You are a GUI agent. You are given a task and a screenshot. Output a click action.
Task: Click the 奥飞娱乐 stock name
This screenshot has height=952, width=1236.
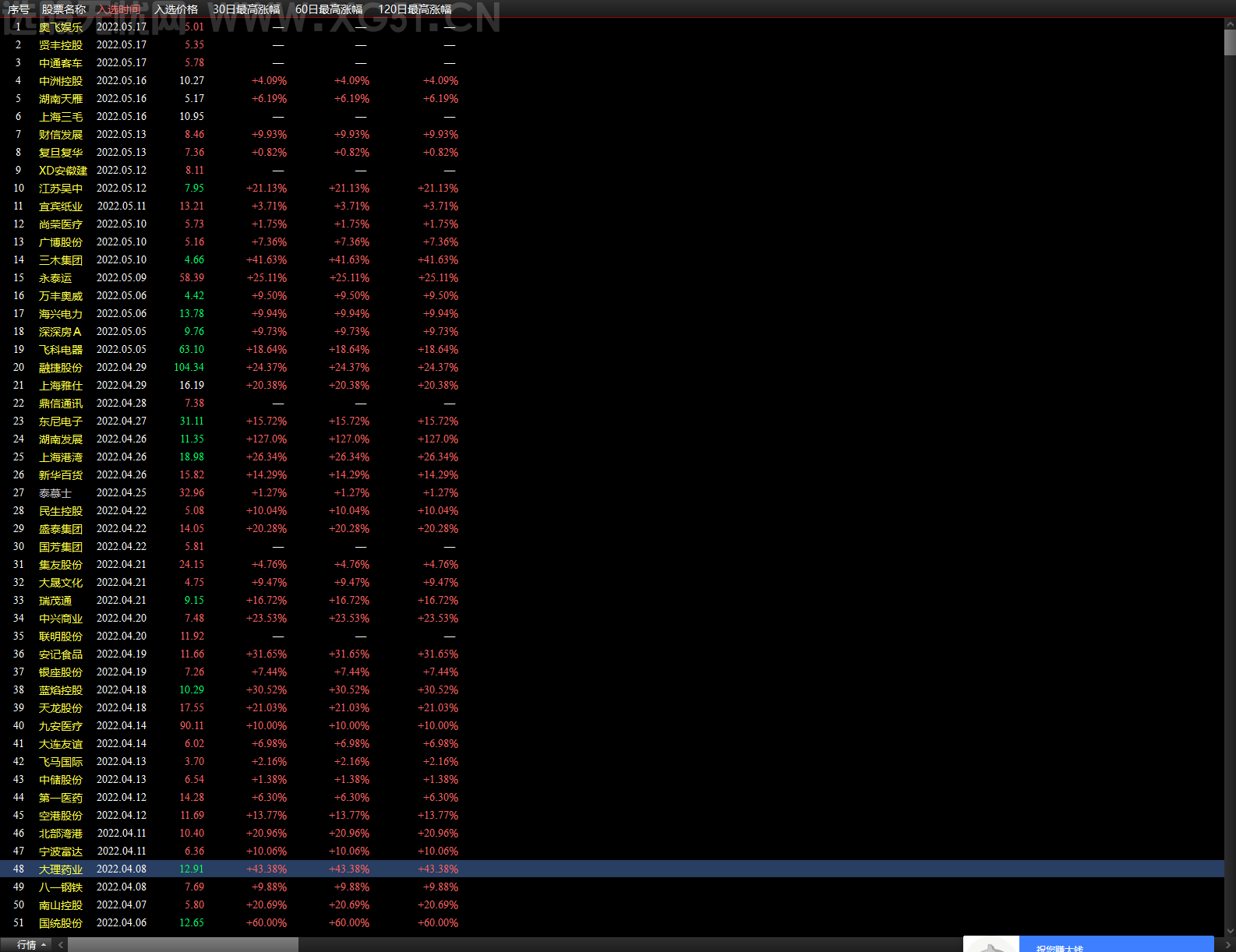(x=61, y=27)
